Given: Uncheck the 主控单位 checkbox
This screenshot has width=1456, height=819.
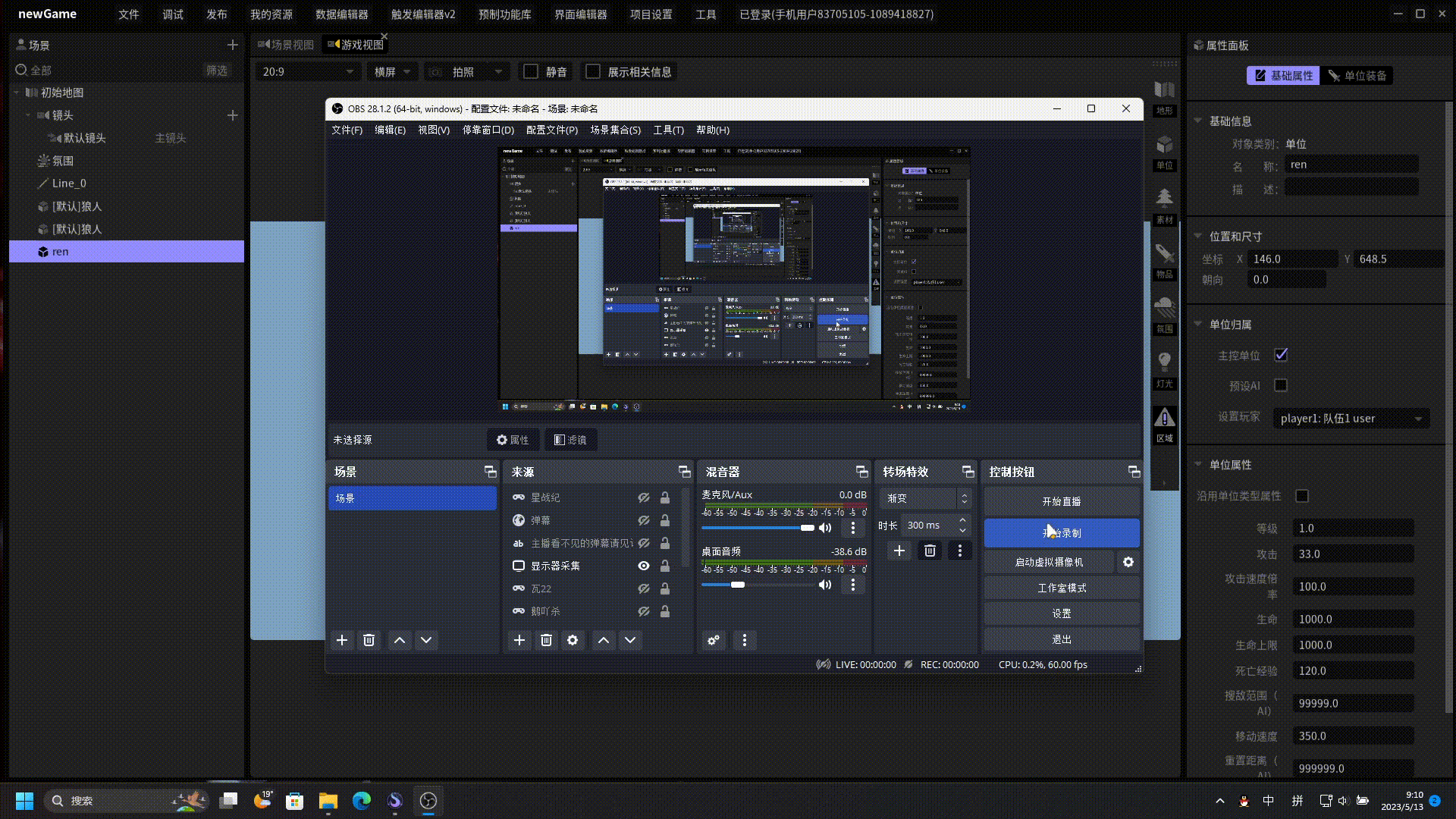Looking at the screenshot, I should pos(1281,355).
